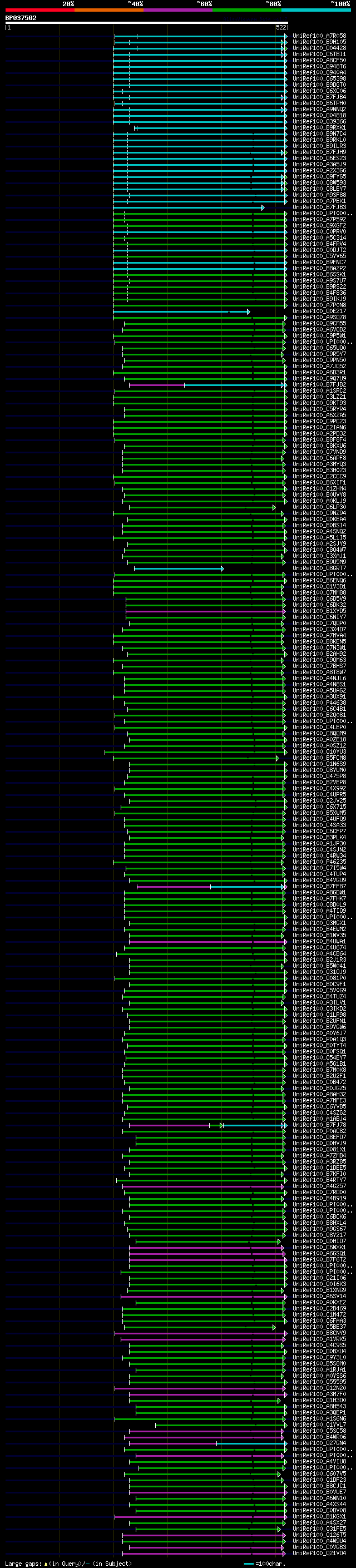Select the UniRef100_Q1QYU3 hit label
Viewport: 356px width, 1568px height.
pos(319,752)
